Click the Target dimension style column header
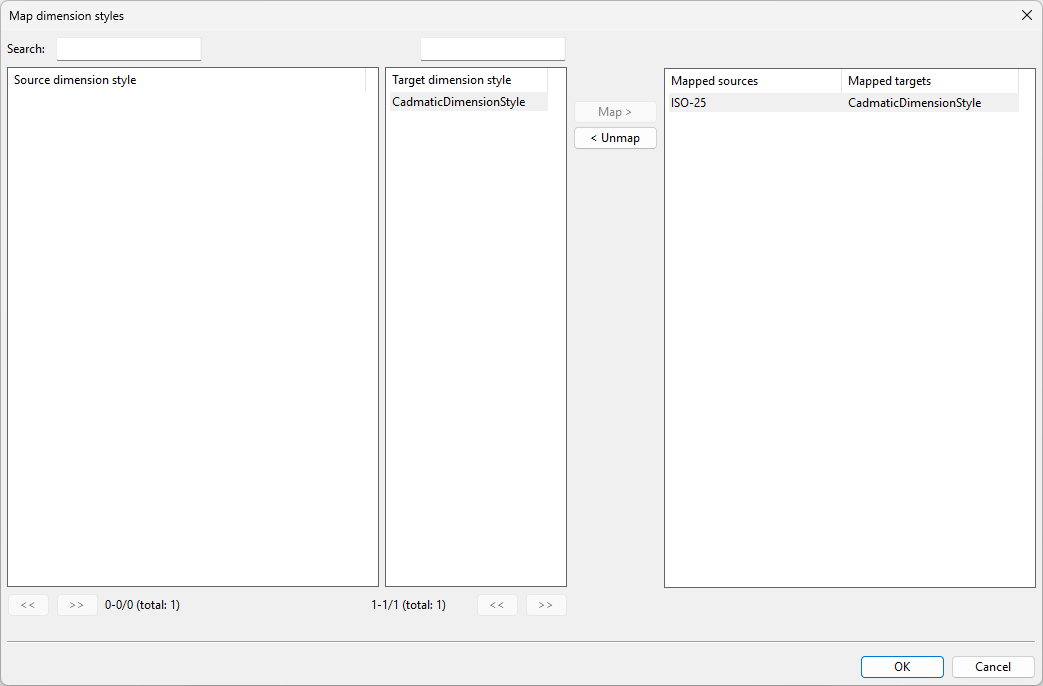 coord(466,80)
